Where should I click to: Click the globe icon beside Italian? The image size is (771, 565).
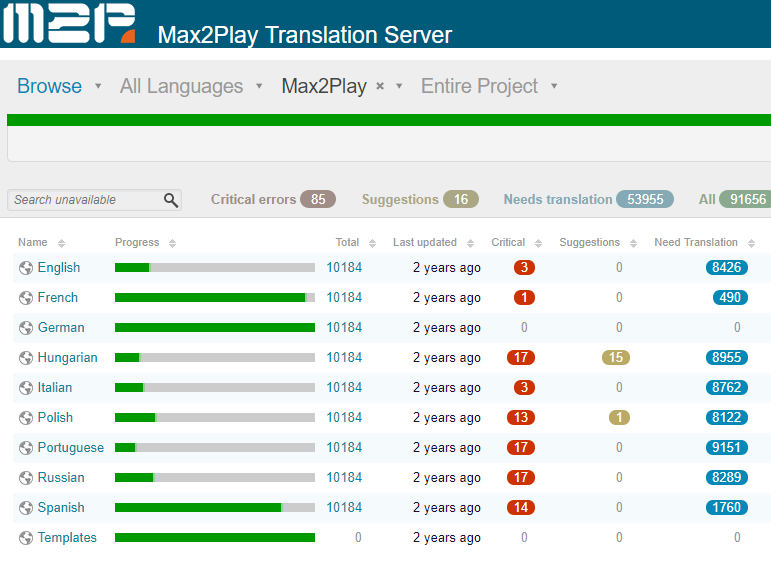click(x=26, y=388)
